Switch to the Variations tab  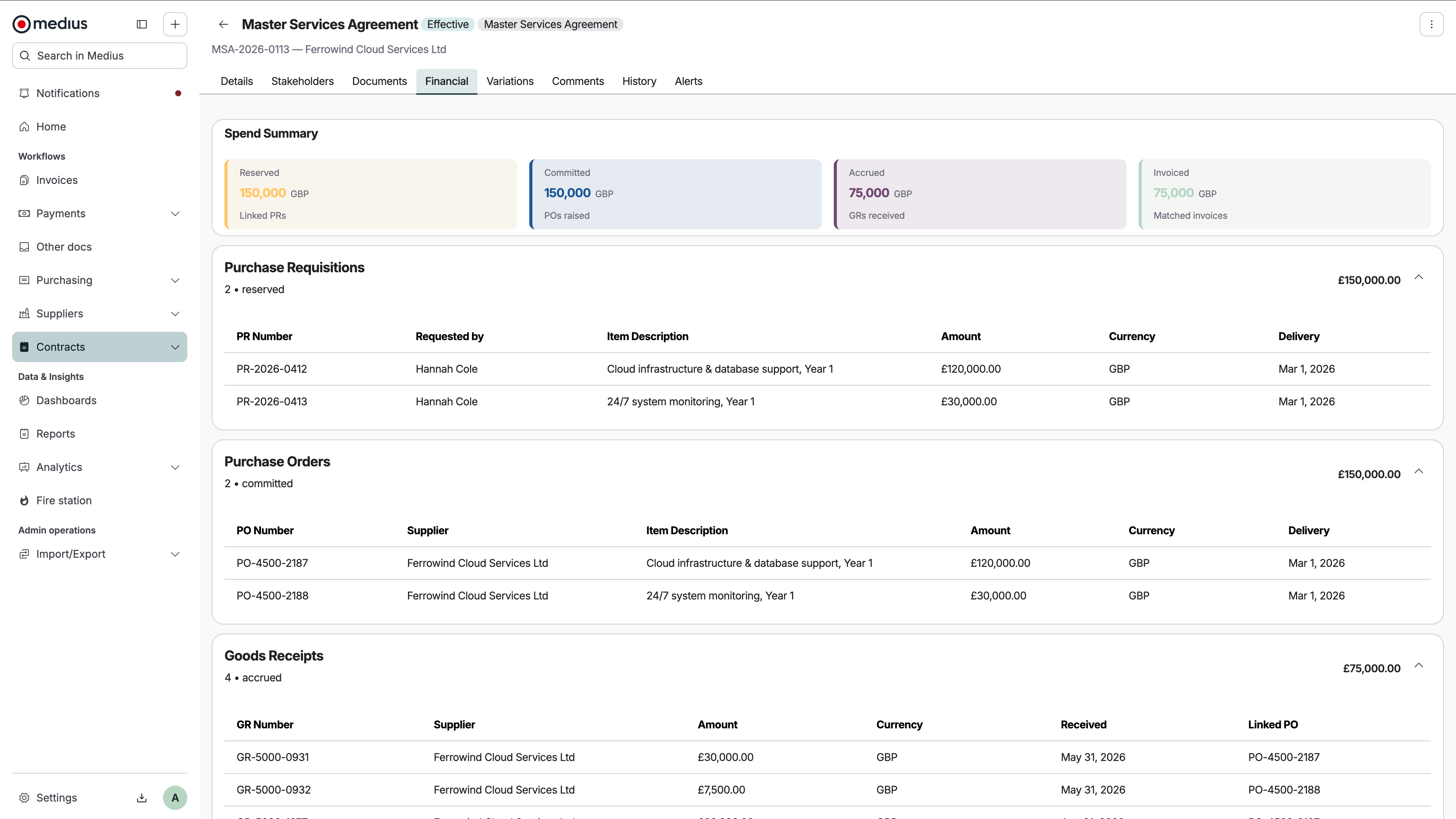(510, 82)
